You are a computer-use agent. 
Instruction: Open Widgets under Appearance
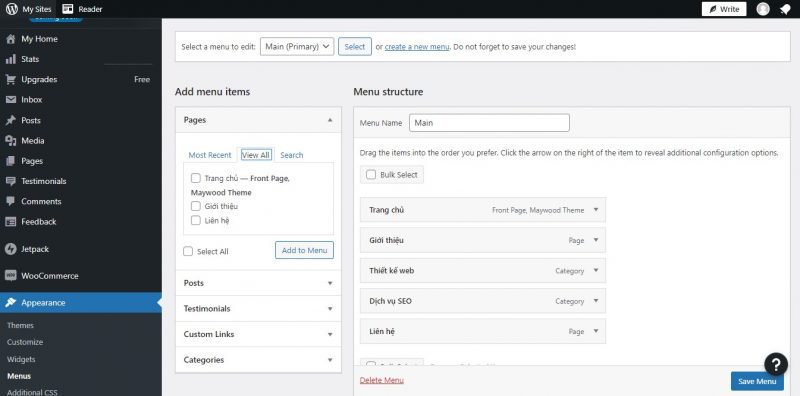[x=21, y=359]
